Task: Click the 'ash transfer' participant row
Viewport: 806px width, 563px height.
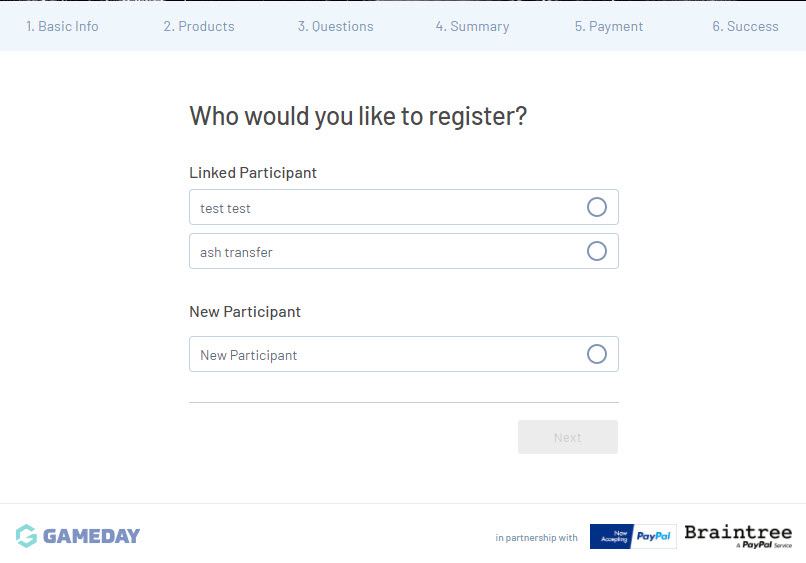Action: tap(380, 252)
